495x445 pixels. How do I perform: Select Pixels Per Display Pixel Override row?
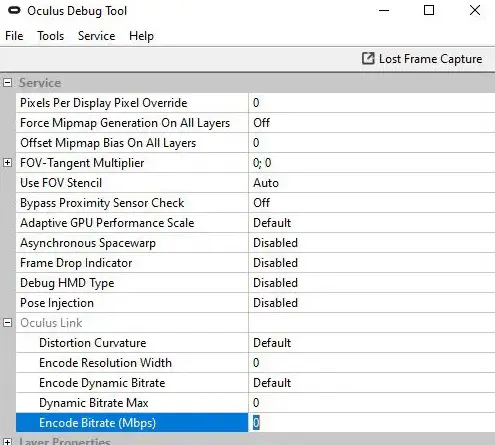click(x=132, y=103)
